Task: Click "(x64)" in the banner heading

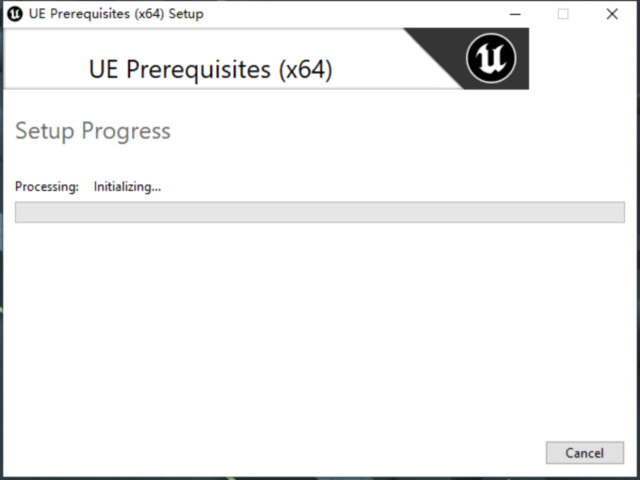Action: (305, 70)
